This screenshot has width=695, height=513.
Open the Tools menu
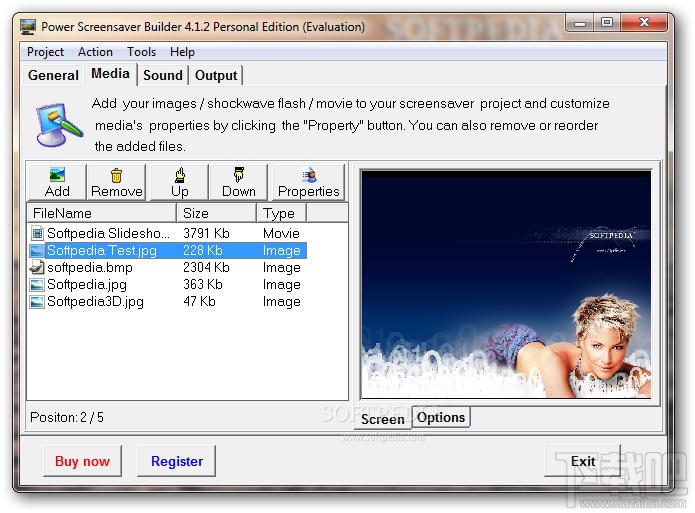point(141,52)
